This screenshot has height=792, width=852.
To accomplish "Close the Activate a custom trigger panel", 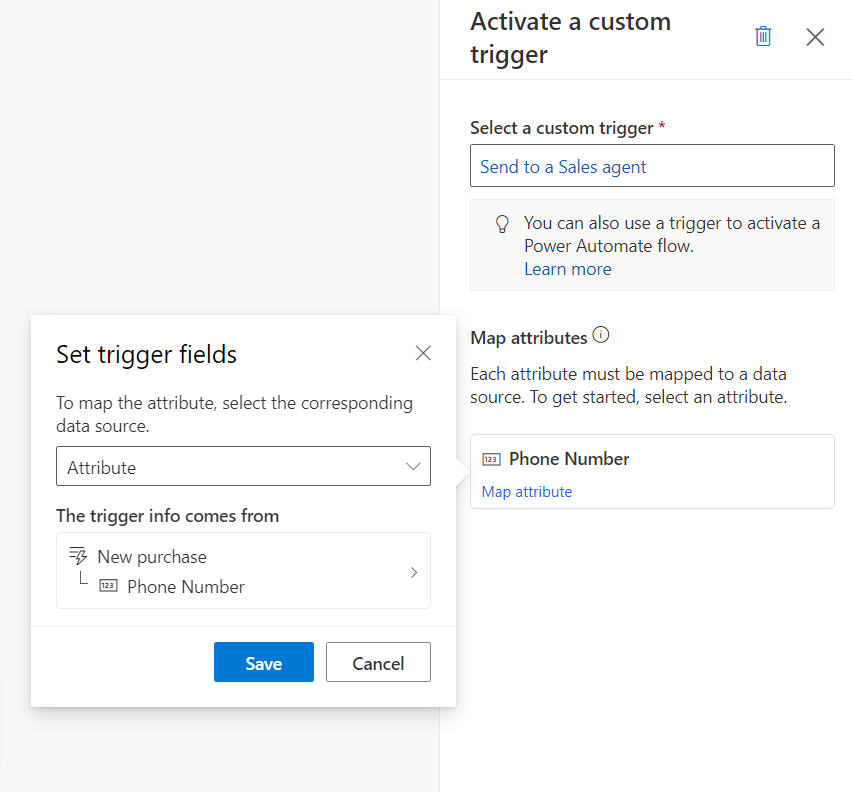I will [815, 37].
